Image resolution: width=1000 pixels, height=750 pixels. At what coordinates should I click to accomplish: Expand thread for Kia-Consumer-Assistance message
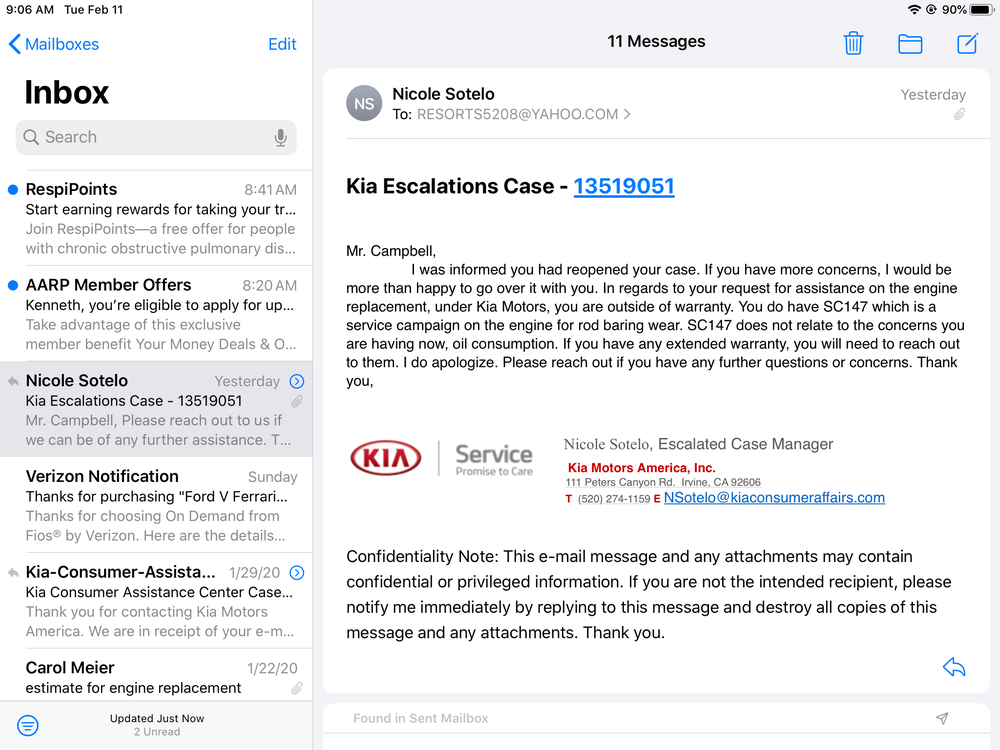point(297,573)
